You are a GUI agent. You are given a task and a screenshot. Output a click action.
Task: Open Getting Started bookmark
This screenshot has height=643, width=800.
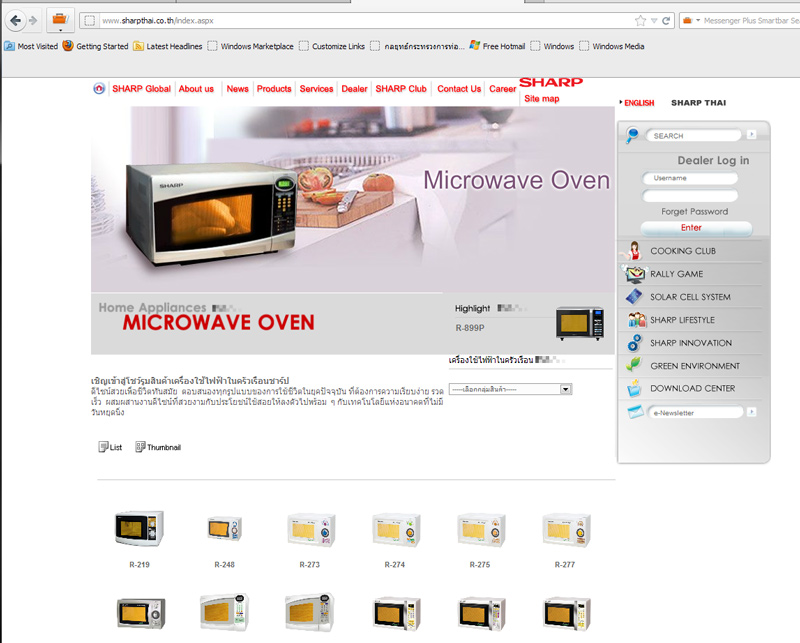(x=95, y=46)
